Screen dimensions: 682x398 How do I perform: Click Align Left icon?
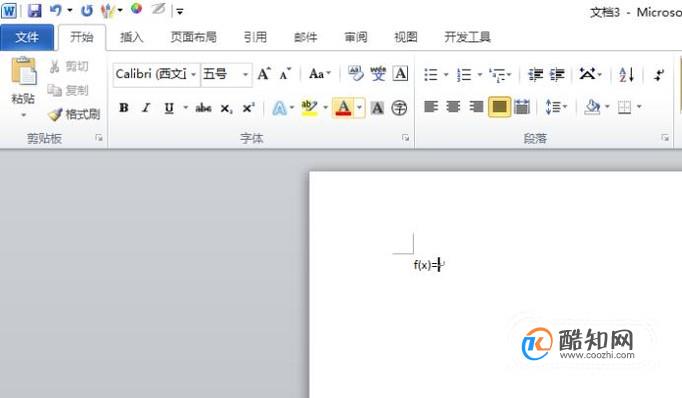pos(431,107)
